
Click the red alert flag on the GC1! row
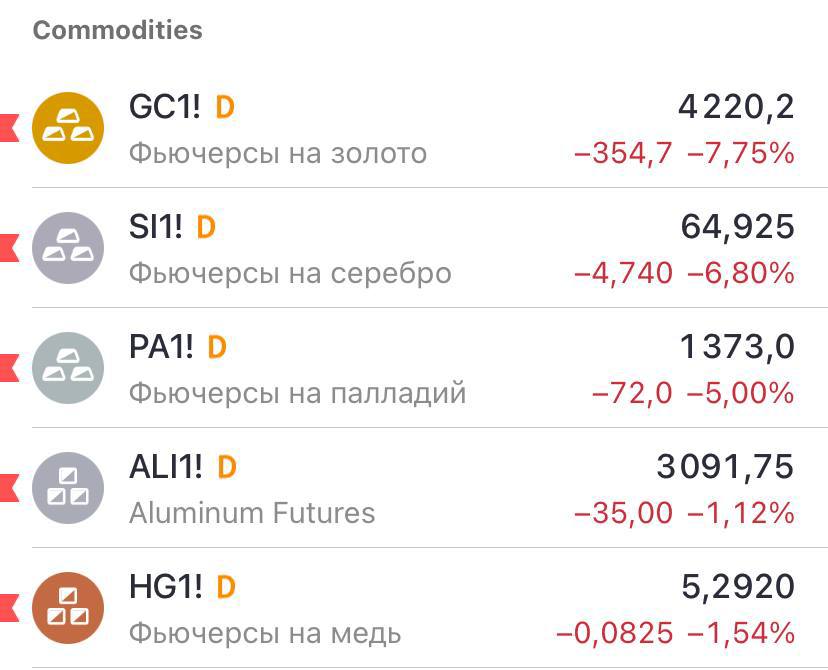pos(8,128)
